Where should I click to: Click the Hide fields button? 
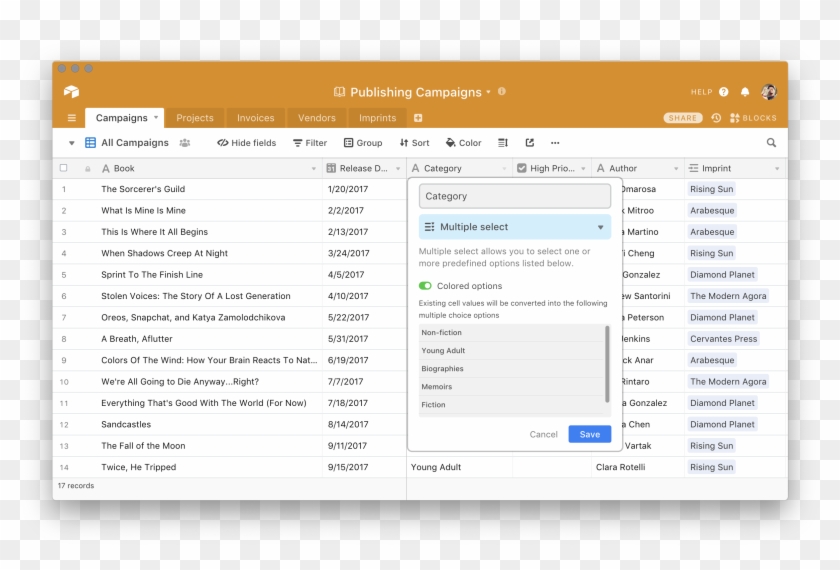coord(246,143)
